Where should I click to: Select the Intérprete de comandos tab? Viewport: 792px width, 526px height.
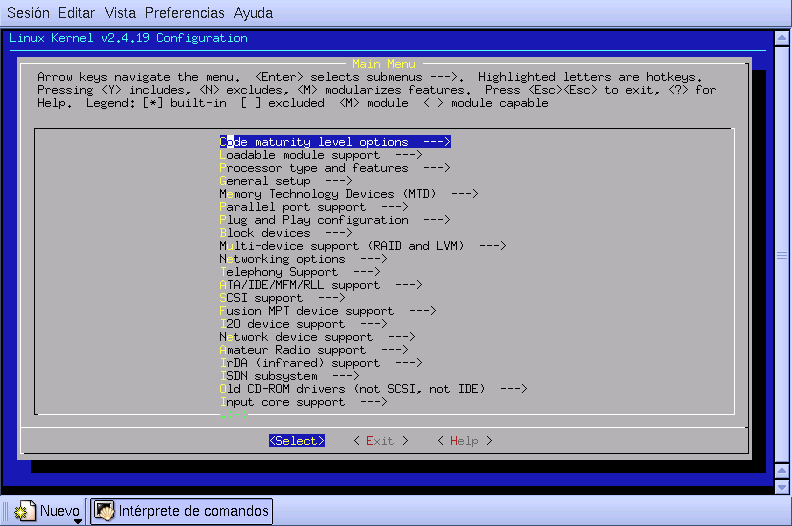[182, 511]
